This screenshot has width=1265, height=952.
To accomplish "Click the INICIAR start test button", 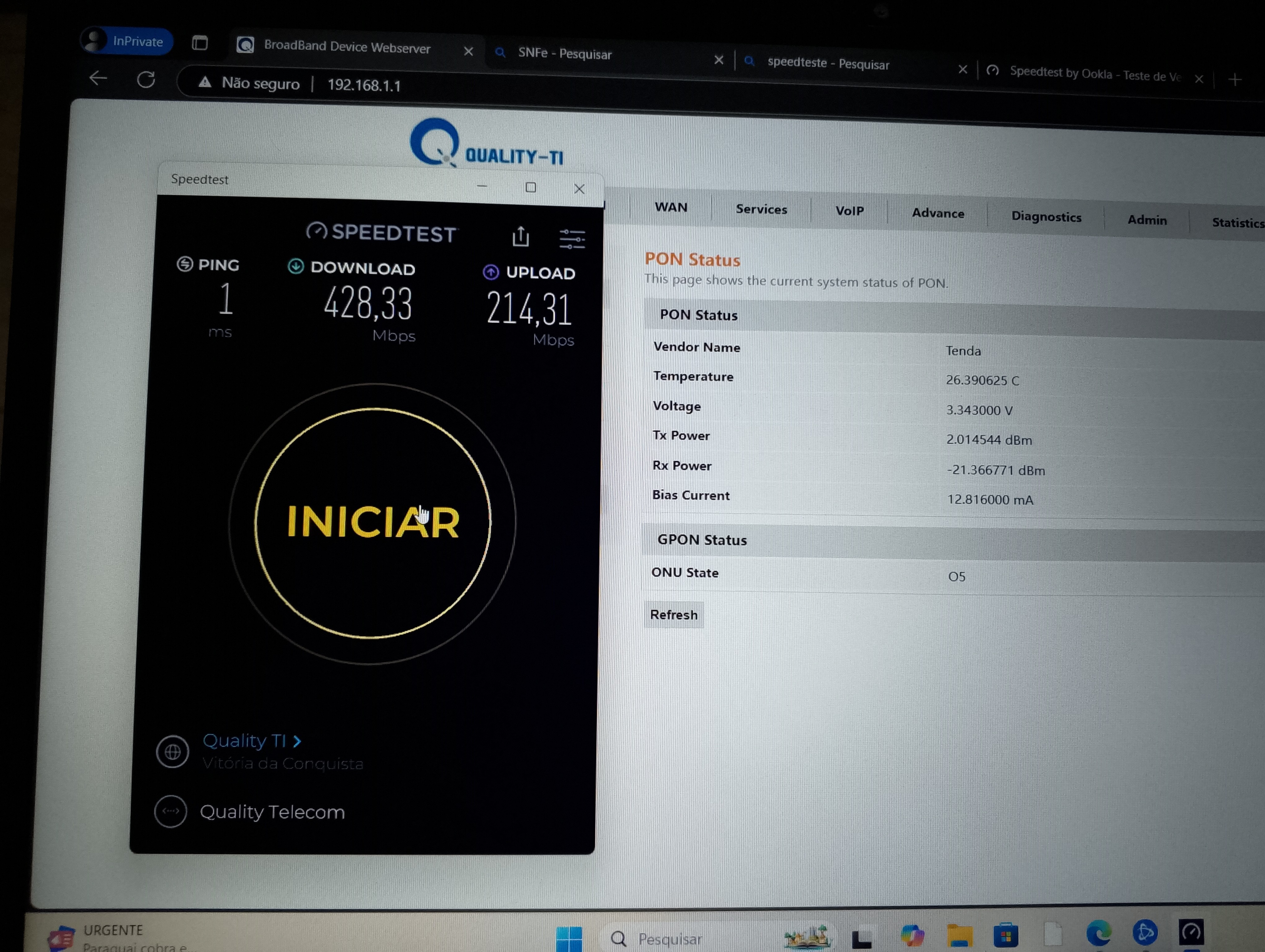I will pos(372,522).
